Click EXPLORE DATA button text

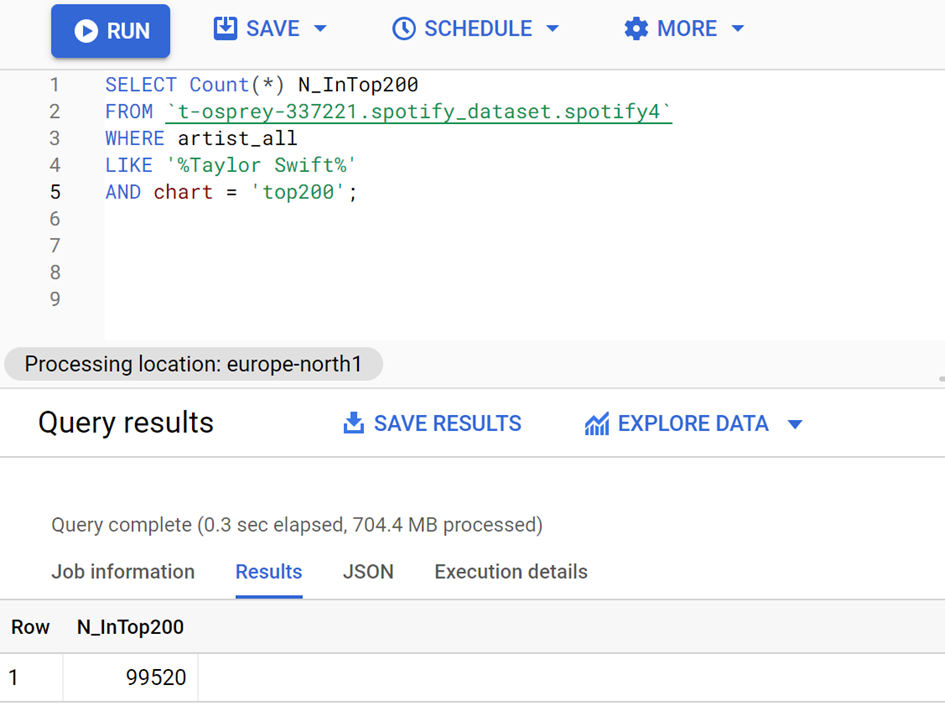click(693, 424)
